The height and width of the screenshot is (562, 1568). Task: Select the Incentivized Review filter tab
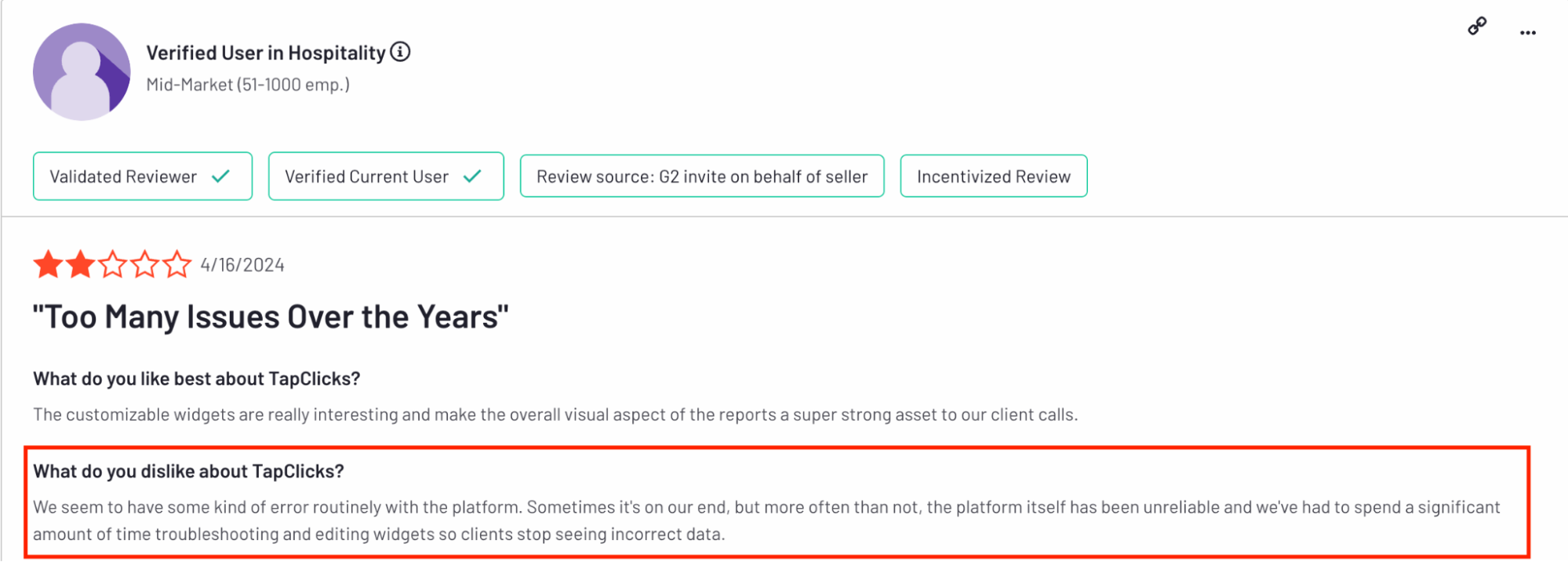pyautogui.click(x=993, y=176)
